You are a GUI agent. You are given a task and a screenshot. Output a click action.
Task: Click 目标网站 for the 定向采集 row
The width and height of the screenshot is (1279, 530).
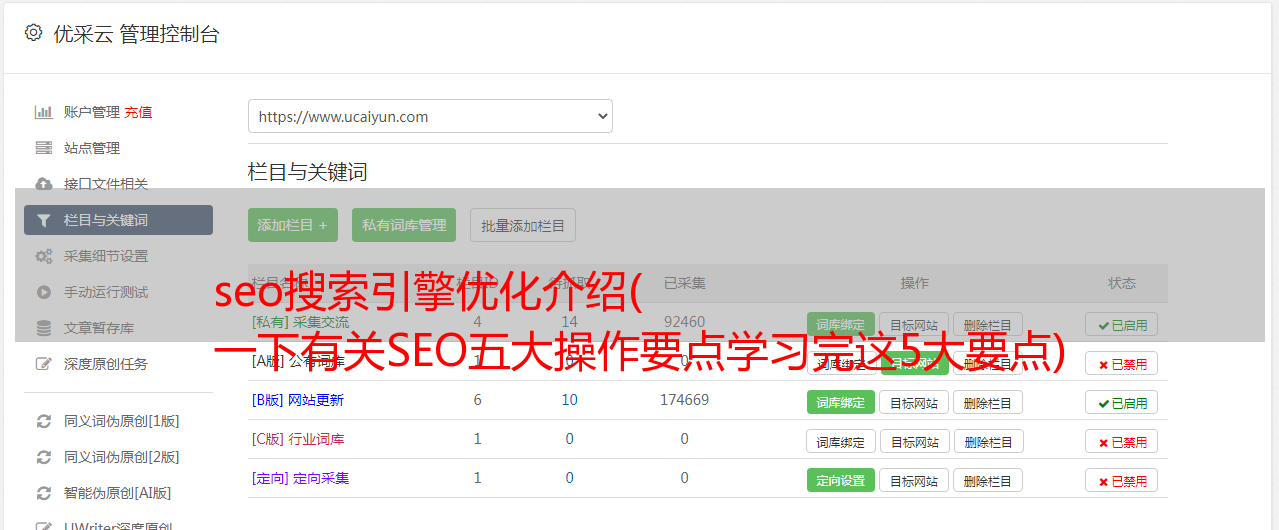[914, 480]
